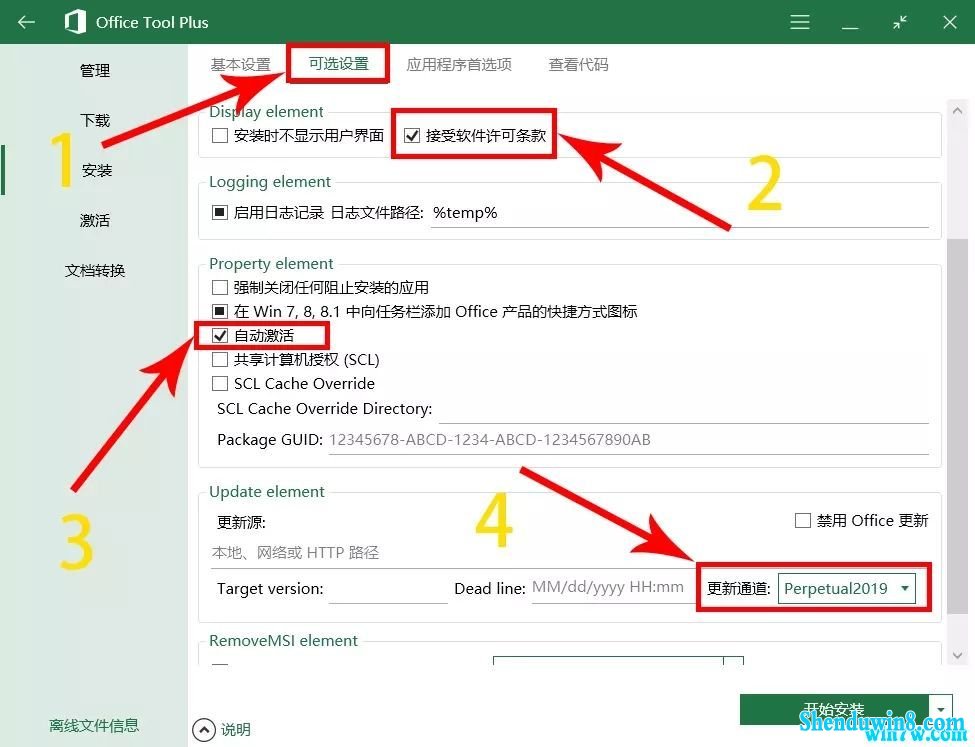Switch to the 可选设置 tab
The height and width of the screenshot is (747, 975).
tap(339, 63)
